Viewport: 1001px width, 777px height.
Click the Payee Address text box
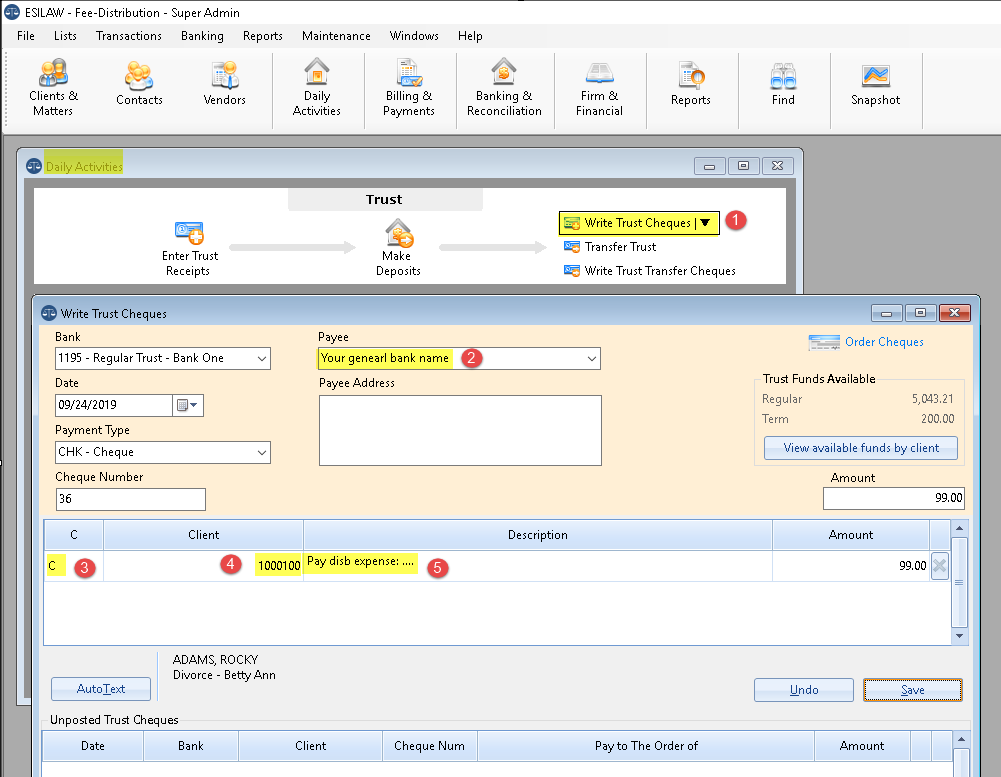click(460, 430)
